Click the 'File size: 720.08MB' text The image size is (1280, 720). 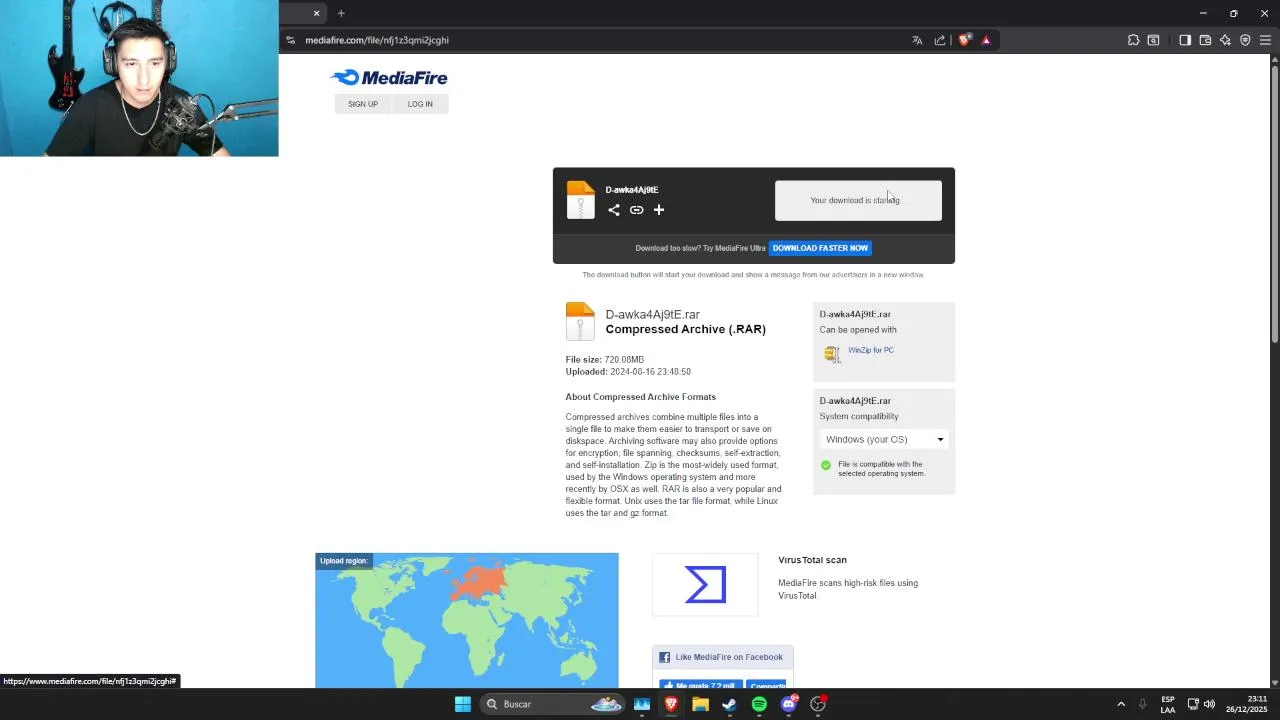[605, 359]
